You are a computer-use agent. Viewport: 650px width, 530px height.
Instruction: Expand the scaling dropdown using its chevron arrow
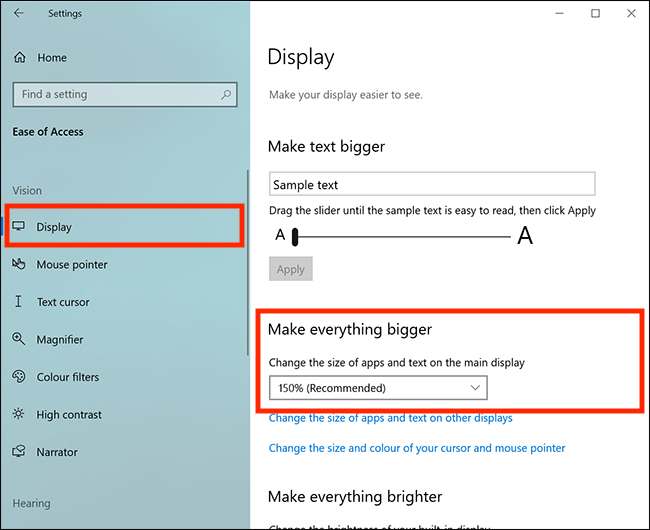[x=474, y=388]
